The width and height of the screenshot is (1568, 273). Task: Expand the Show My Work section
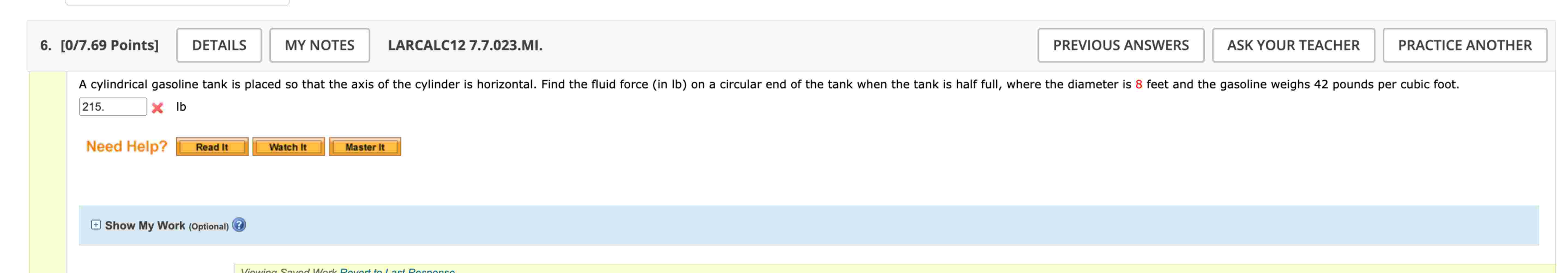146,226
